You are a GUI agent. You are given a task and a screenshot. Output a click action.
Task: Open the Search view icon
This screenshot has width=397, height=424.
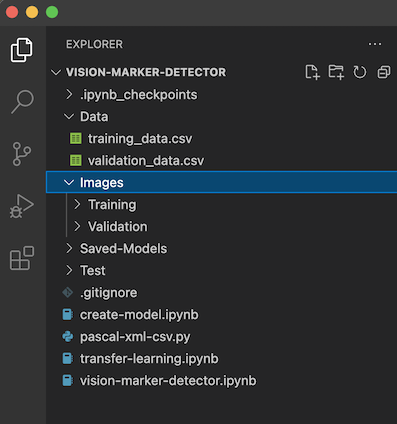(x=22, y=102)
